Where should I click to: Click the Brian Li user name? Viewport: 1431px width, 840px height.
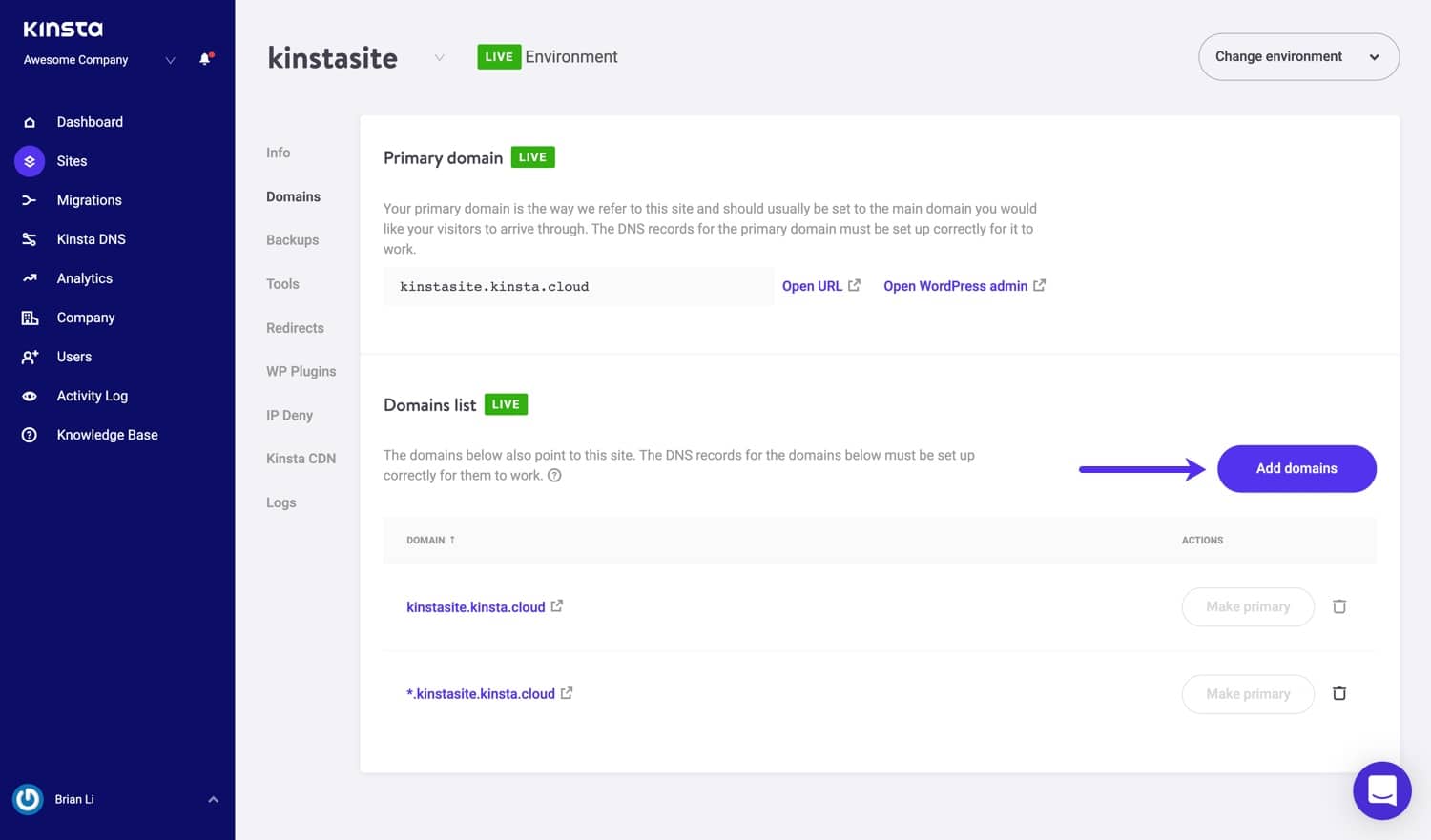[x=74, y=799]
